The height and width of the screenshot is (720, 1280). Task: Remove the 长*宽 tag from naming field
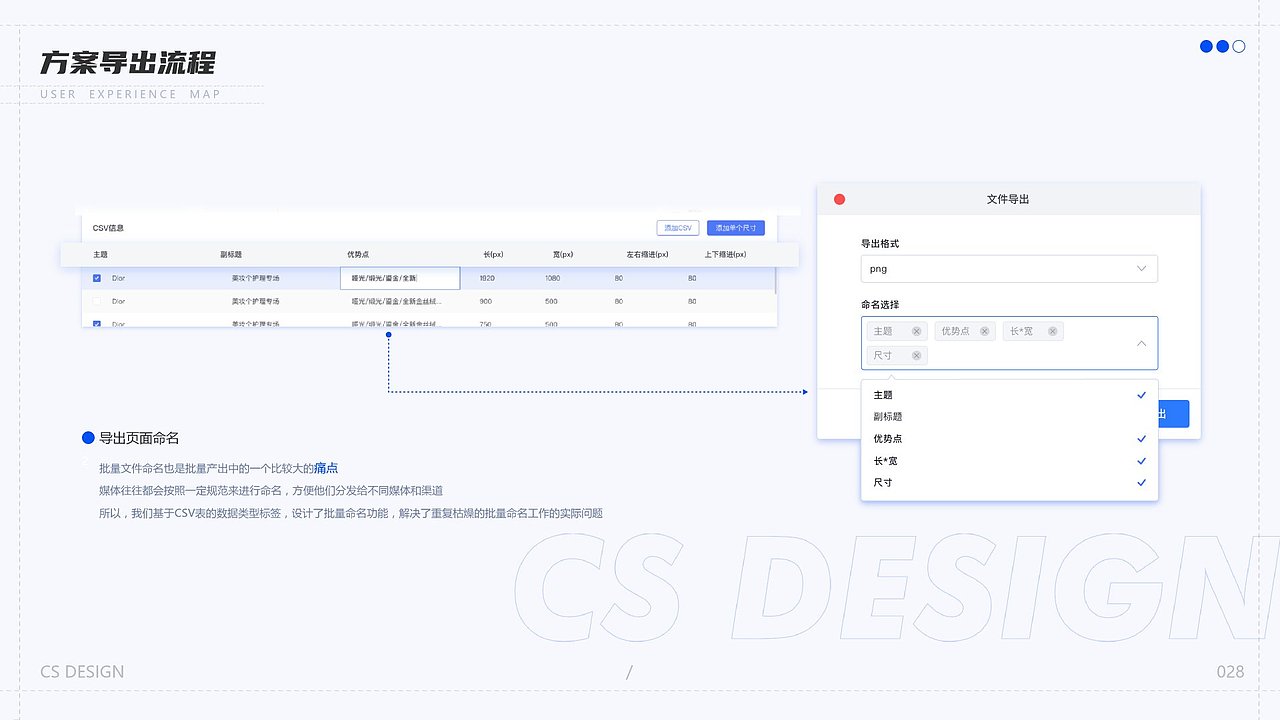(1052, 331)
